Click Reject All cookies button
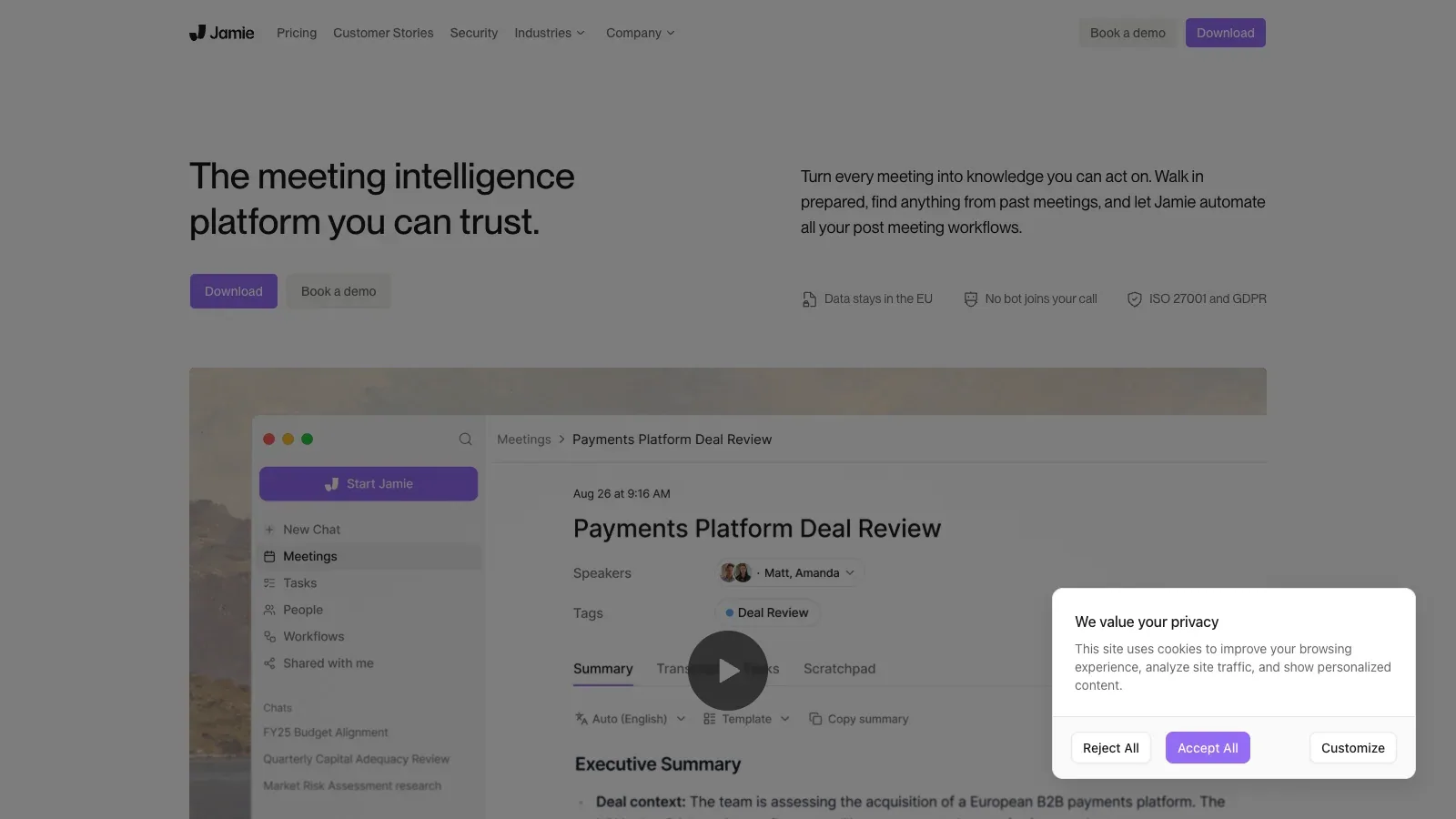Screen dimensions: 1456x819 [x=1111, y=748]
